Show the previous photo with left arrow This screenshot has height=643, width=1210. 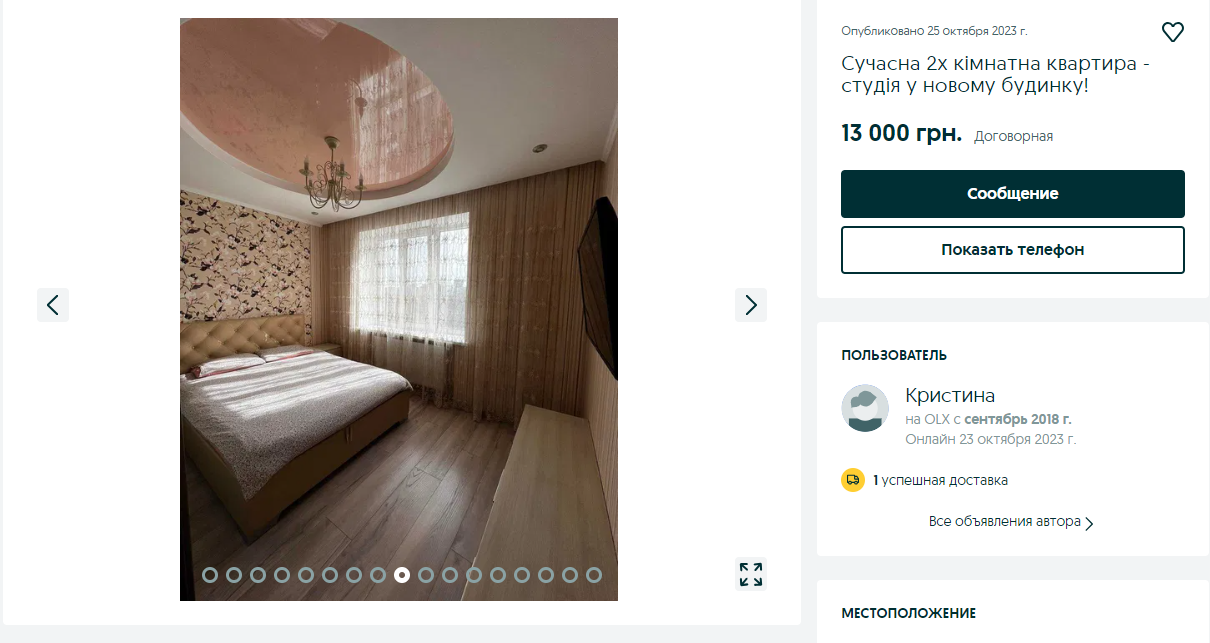(x=53, y=305)
